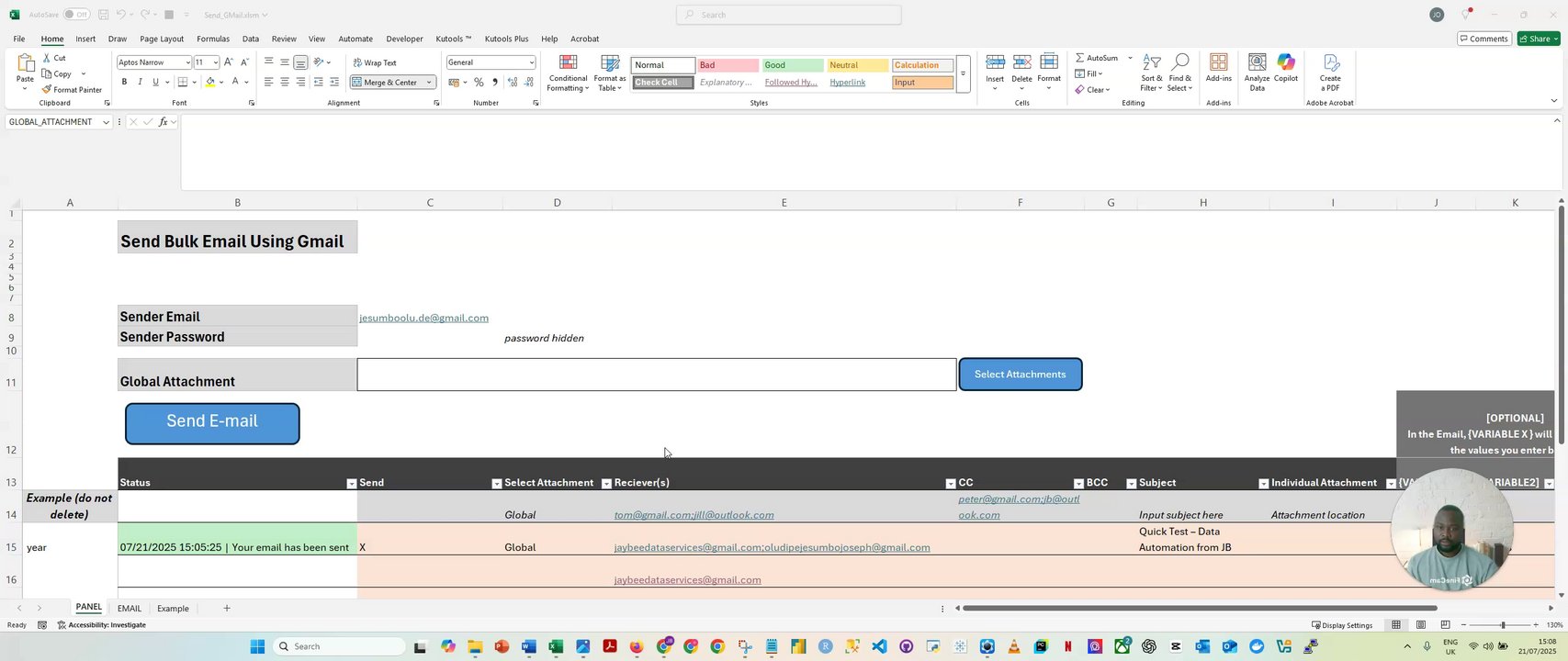Switch to Page Break Preview view

point(1445,625)
